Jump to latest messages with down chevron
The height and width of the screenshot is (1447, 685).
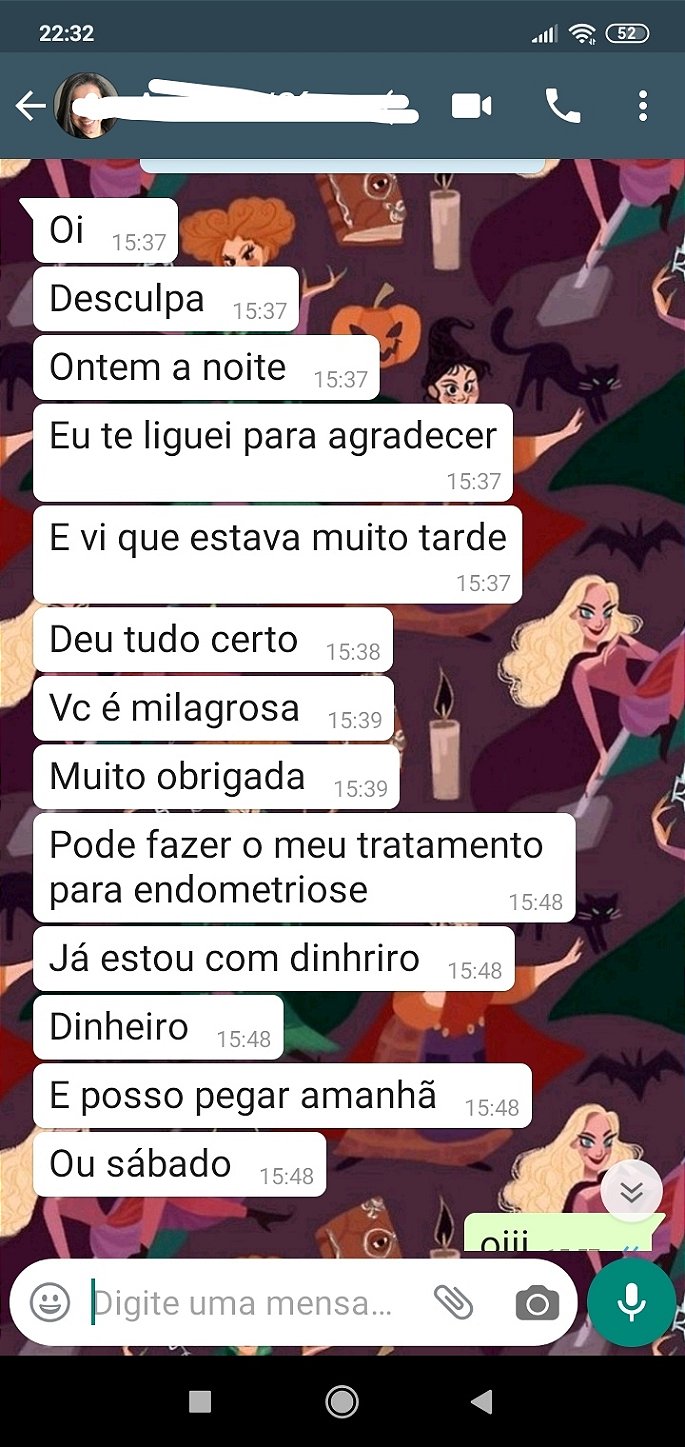(x=632, y=1191)
